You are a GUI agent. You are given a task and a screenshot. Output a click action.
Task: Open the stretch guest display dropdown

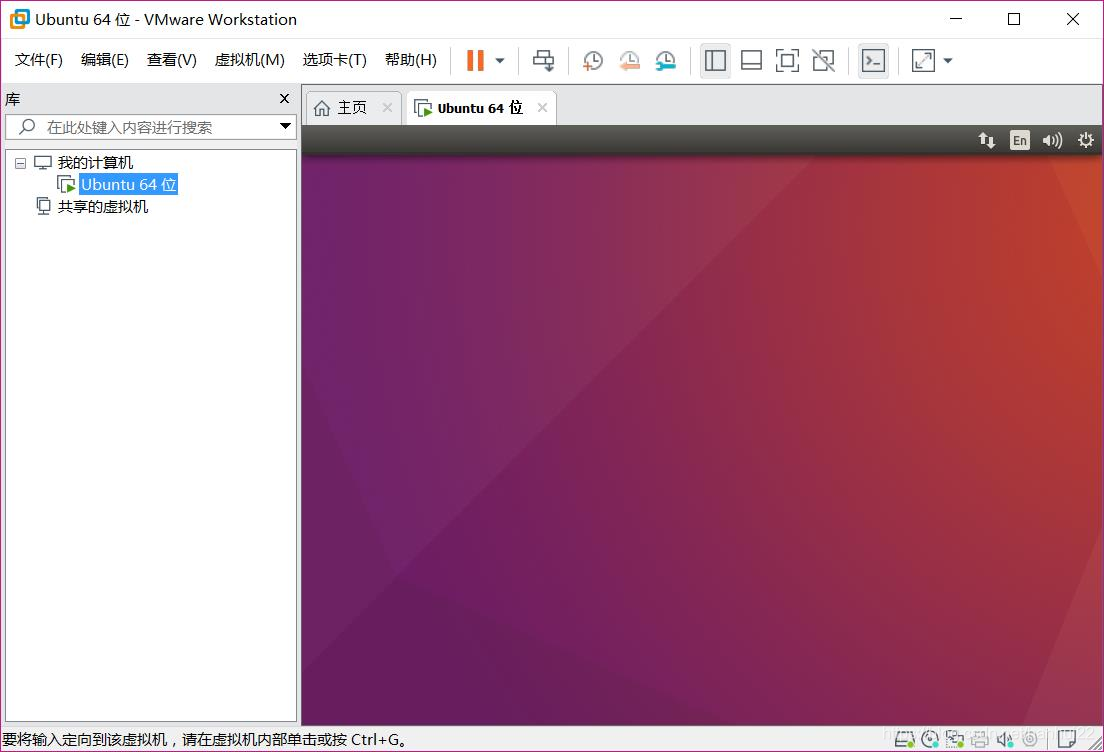948,60
